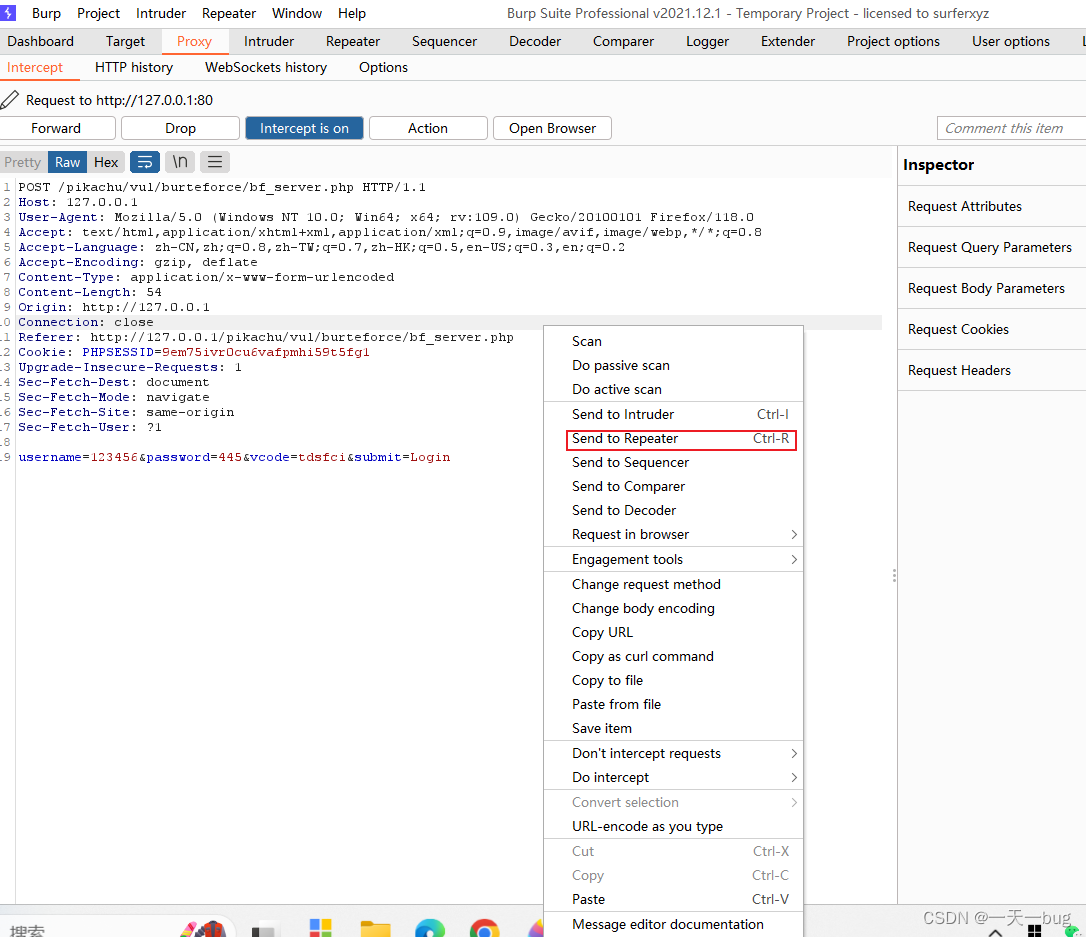The image size is (1086, 937).
Task: Expand Engagement tools submenu arrow
Action: click(x=794, y=560)
